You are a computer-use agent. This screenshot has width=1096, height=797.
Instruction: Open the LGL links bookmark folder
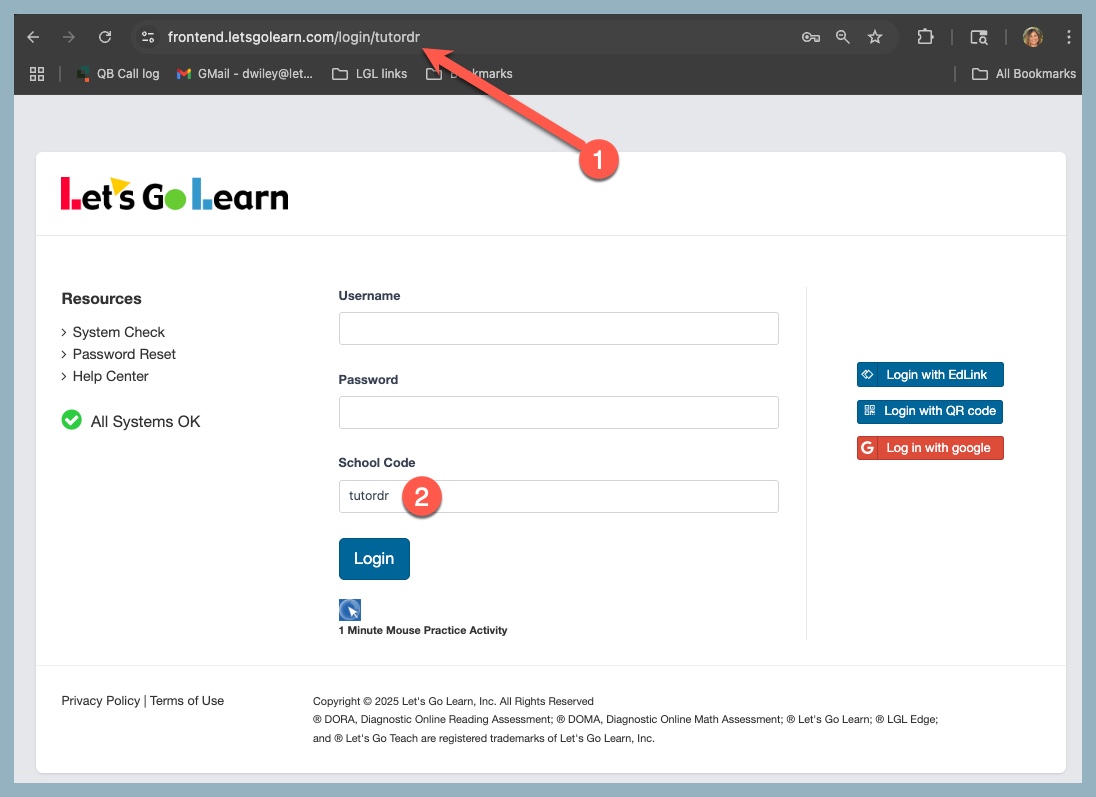click(369, 73)
